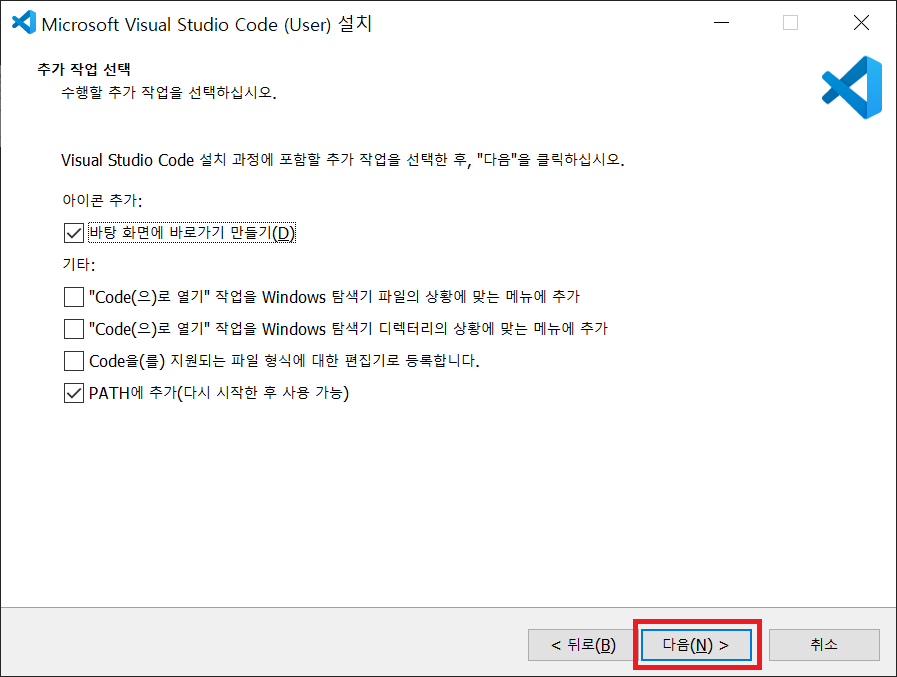Go back with the < 뒤로(B) button
Viewport: 897px width, 677px height.
point(582,645)
